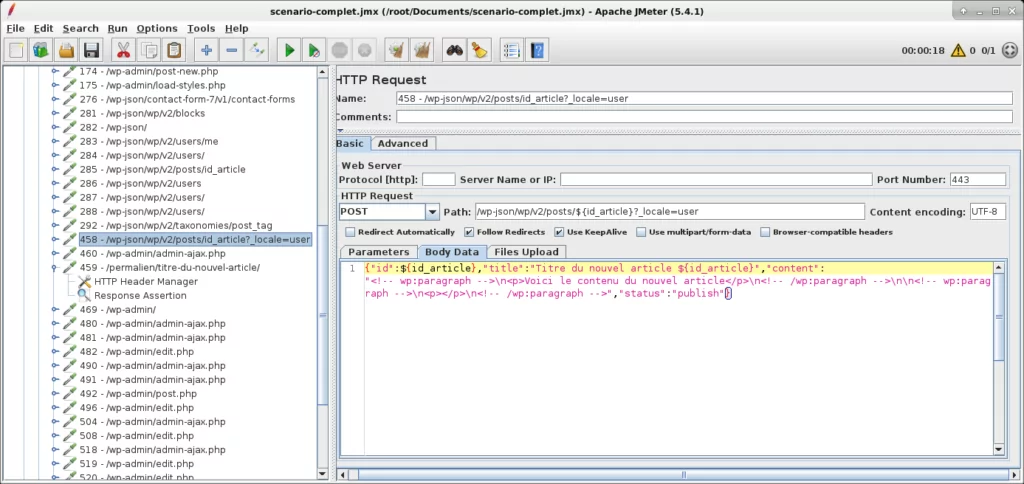
Task: Select the HTTP Header Manager element
Action: coord(146,282)
